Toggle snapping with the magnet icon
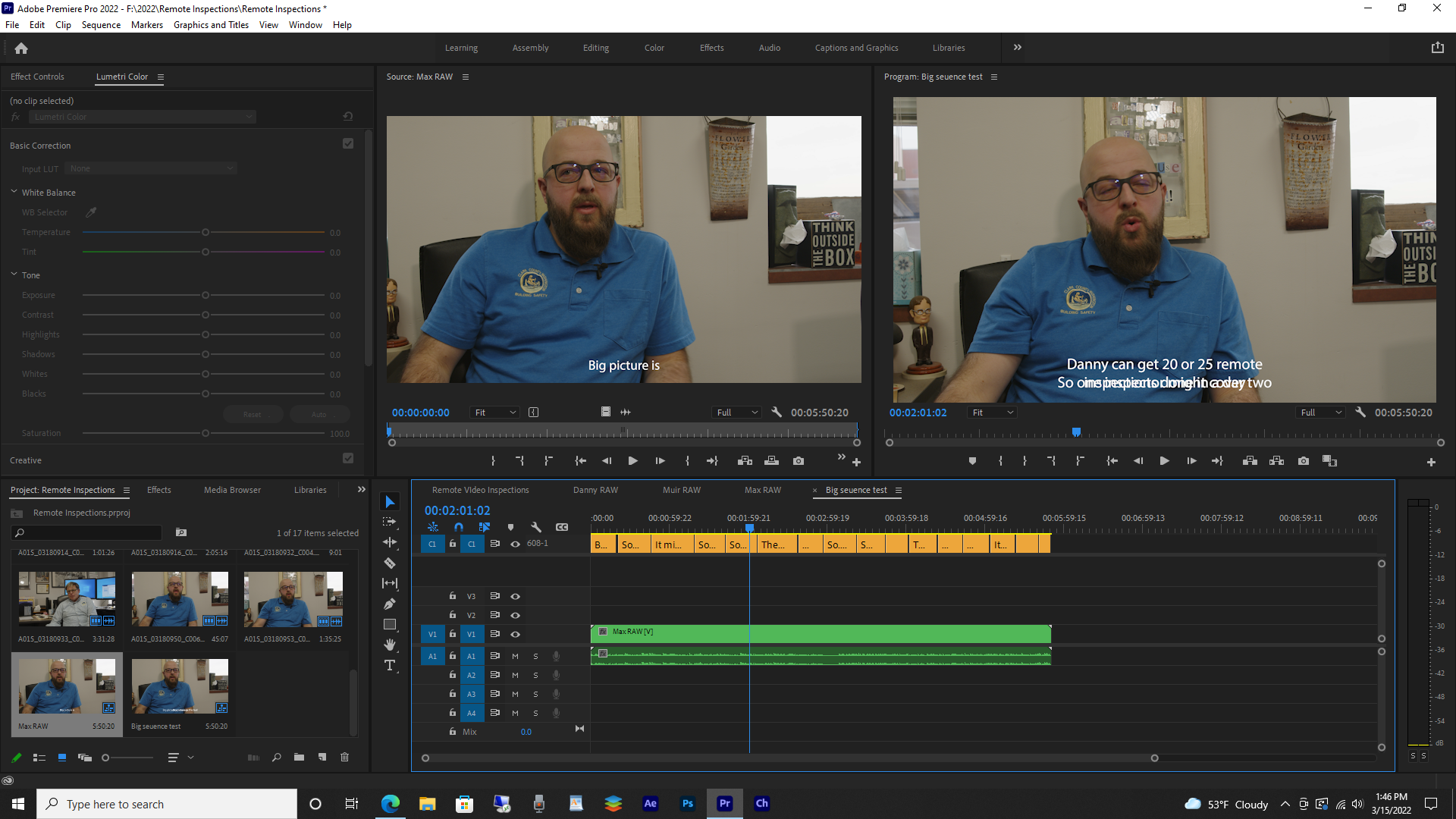1456x819 pixels. tap(459, 526)
